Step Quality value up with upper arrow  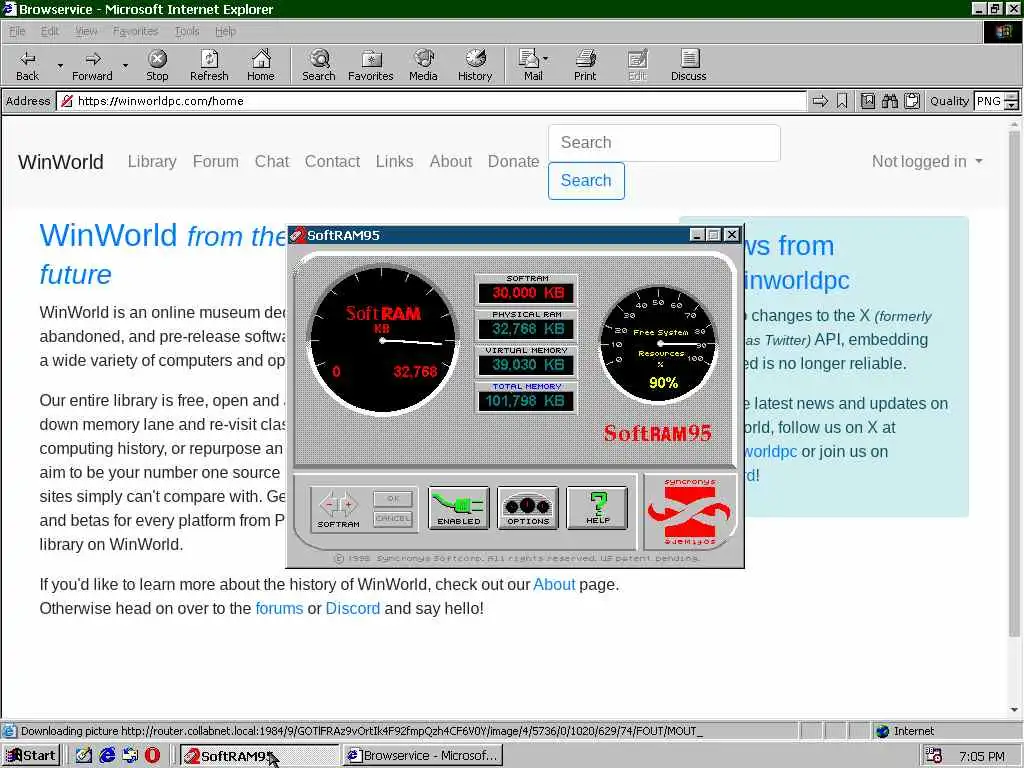pos(1011,97)
